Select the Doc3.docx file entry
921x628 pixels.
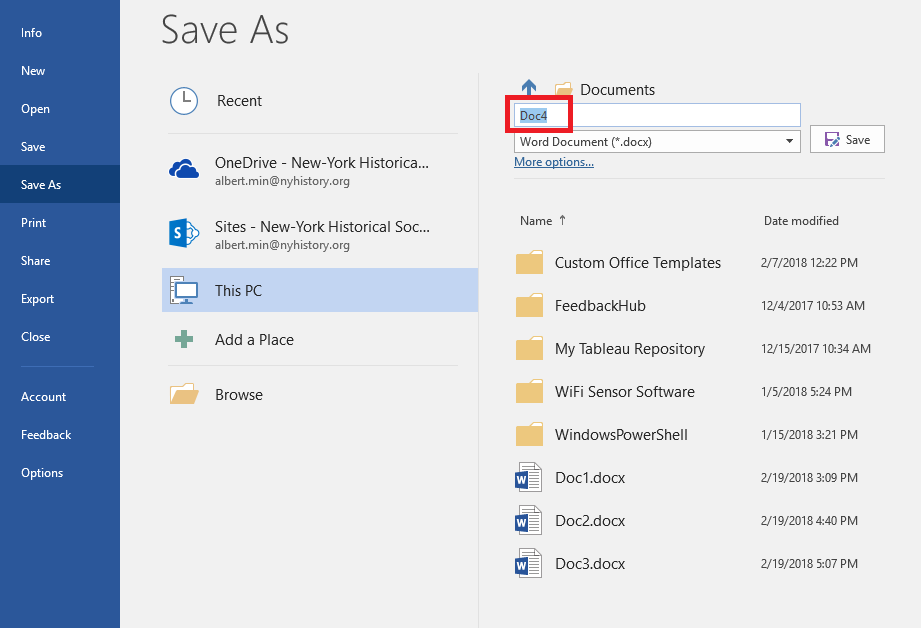pyautogui.click(x=590, y=564)
